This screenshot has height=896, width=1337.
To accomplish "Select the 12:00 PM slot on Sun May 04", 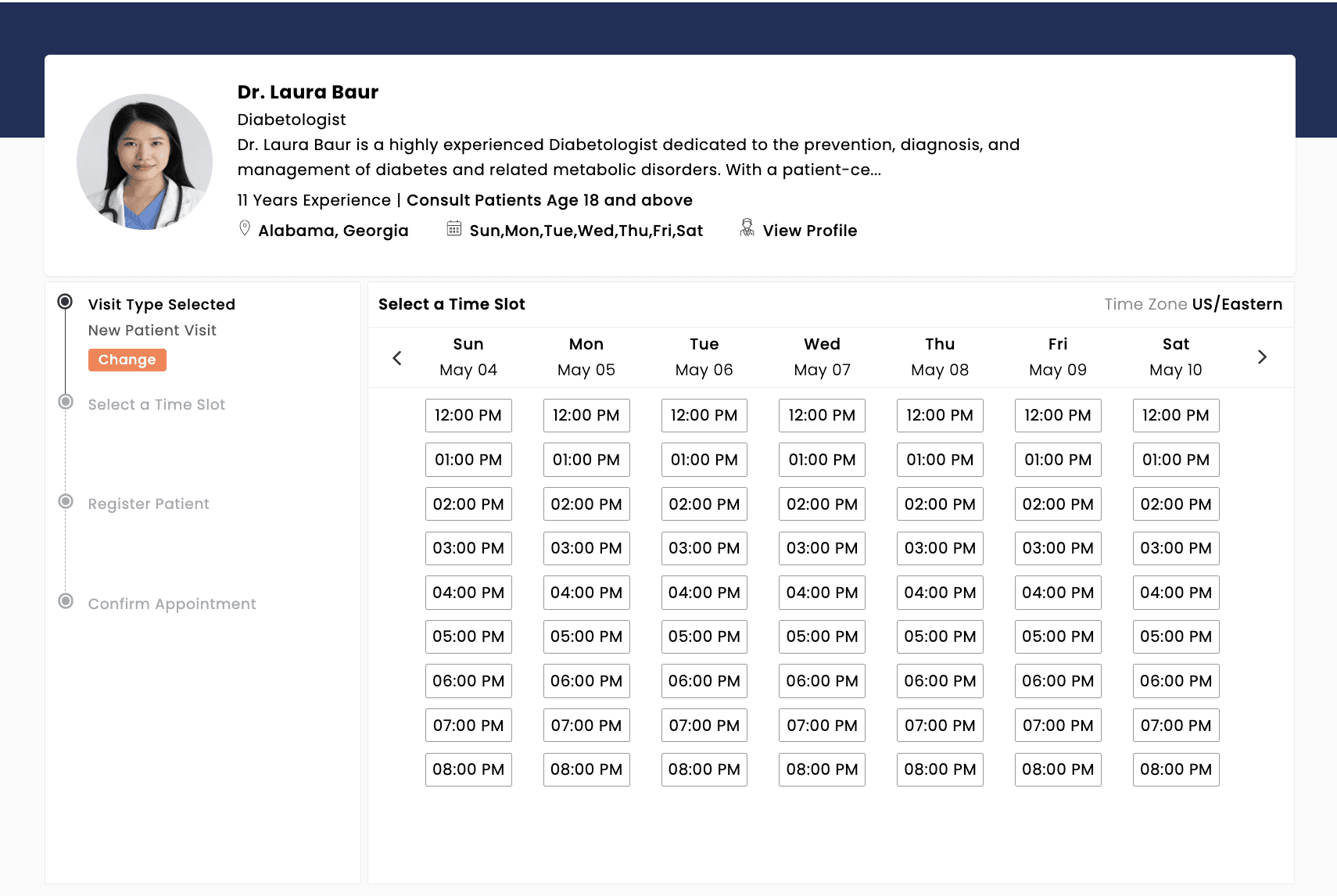I will 468,415.
